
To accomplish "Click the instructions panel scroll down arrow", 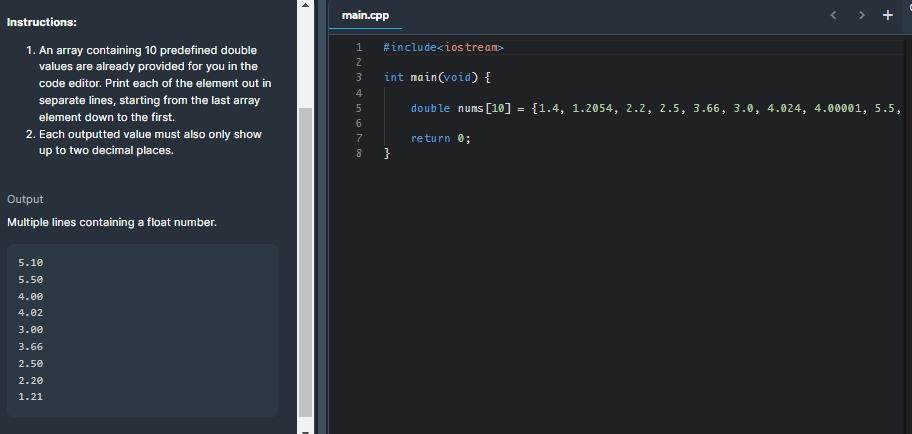I will [x=305, y=430].
